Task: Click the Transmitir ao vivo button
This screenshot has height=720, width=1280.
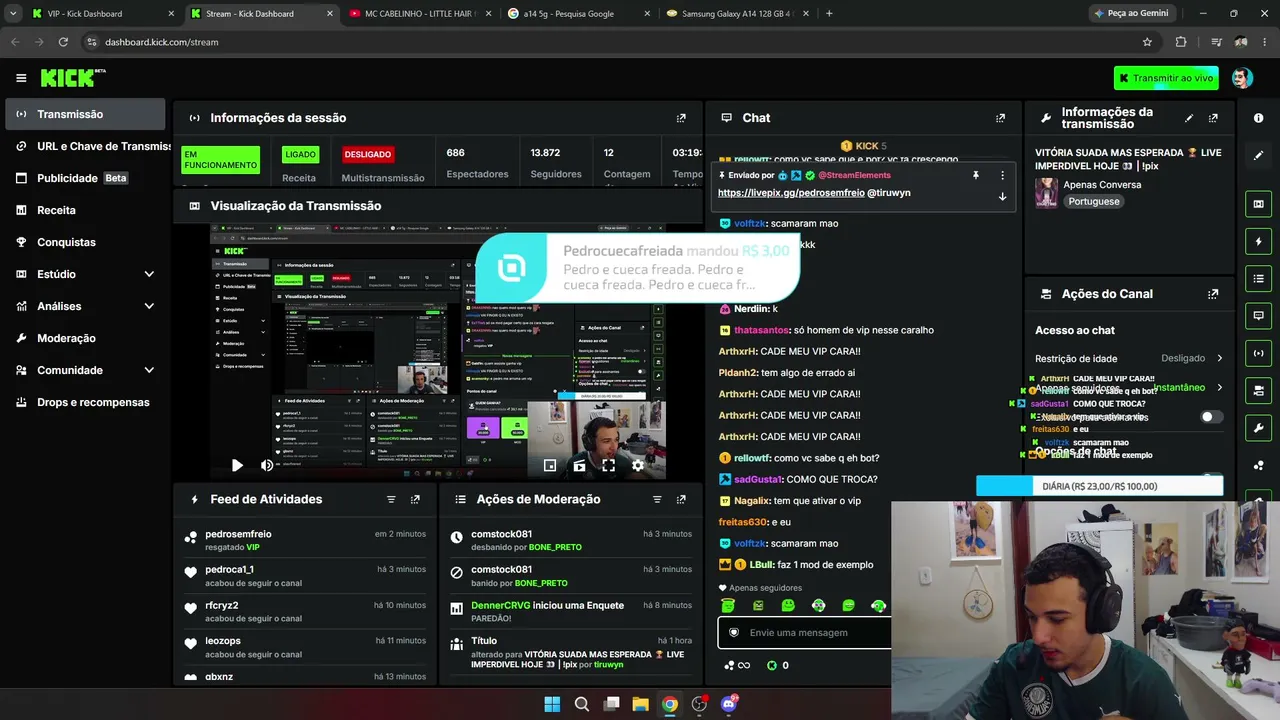Action: tap(1166, 78)
